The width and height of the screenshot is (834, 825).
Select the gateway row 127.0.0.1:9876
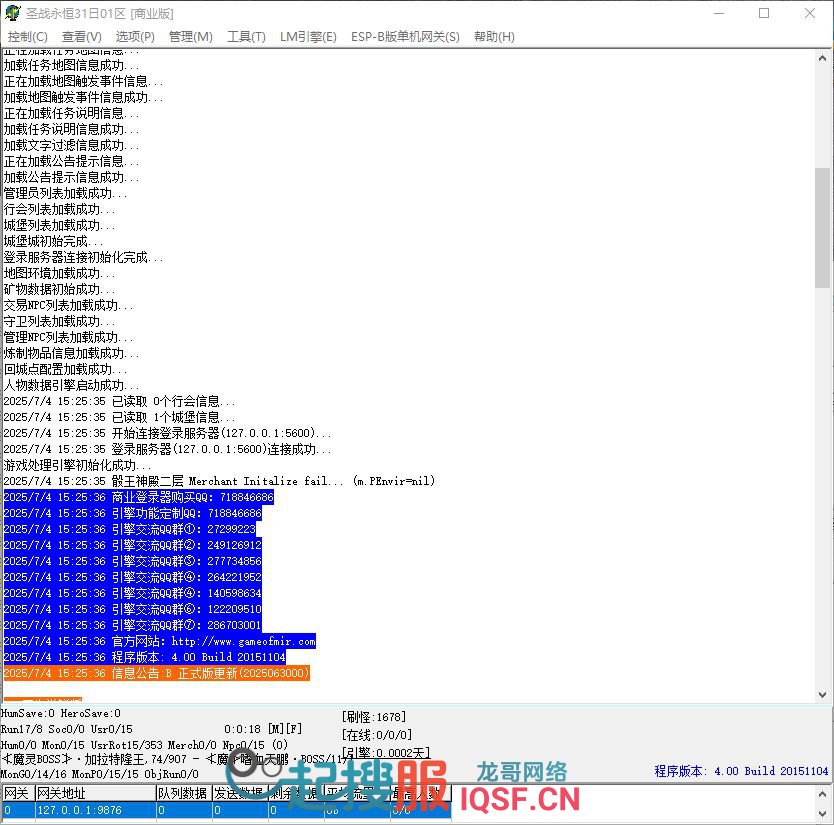point(80,810)
